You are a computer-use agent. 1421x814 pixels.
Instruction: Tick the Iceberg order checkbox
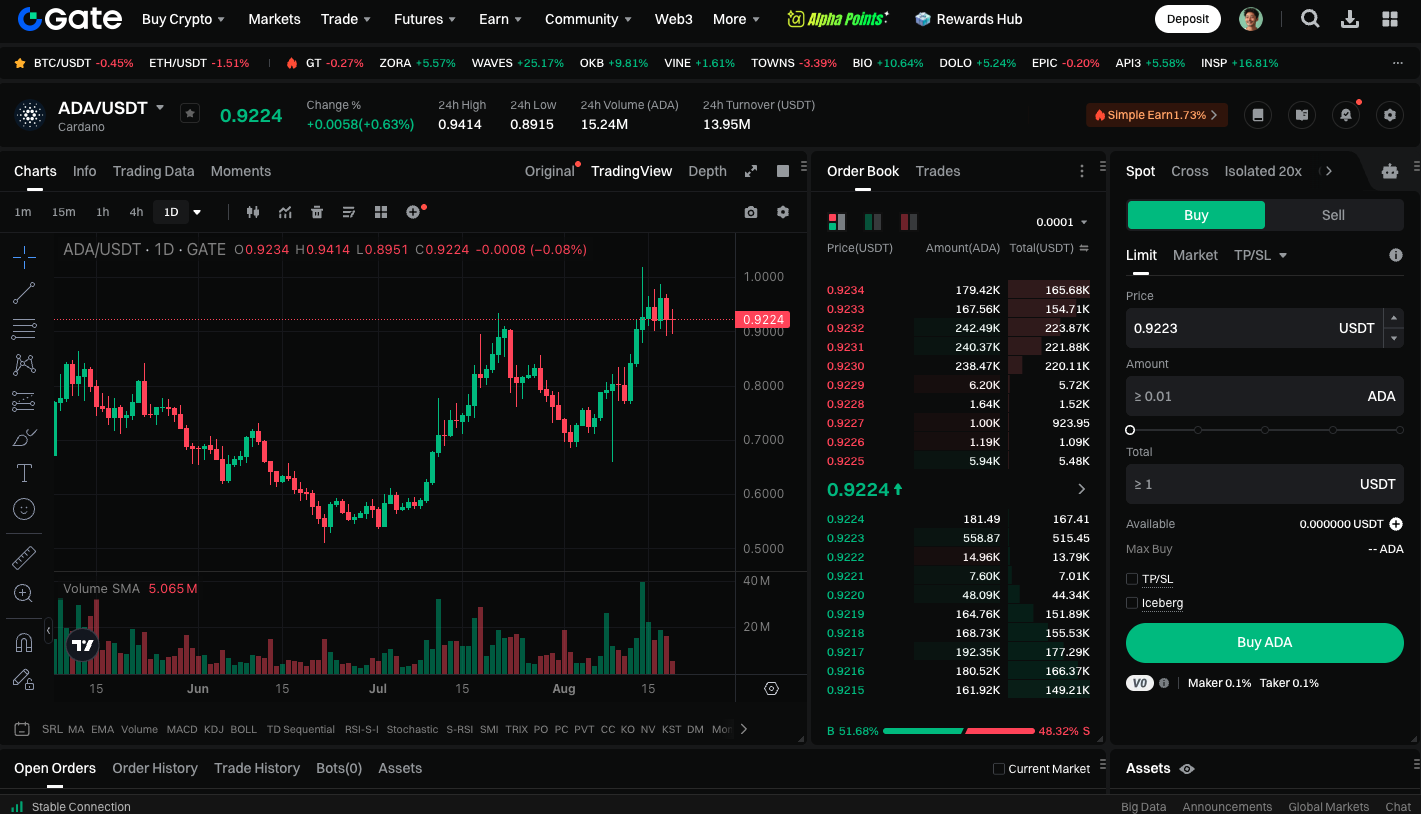[1132, 603]
